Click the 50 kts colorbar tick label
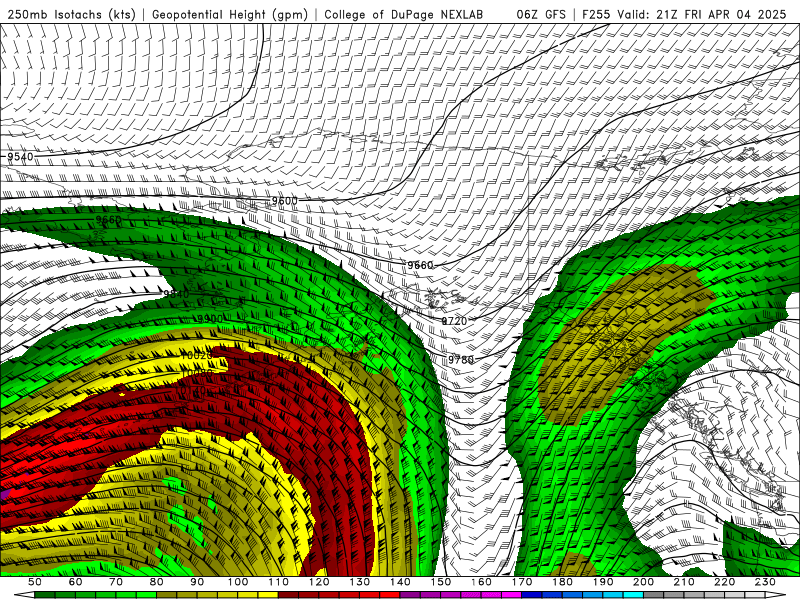Viewport: 800px width, 600px height. tap(35, 582)
